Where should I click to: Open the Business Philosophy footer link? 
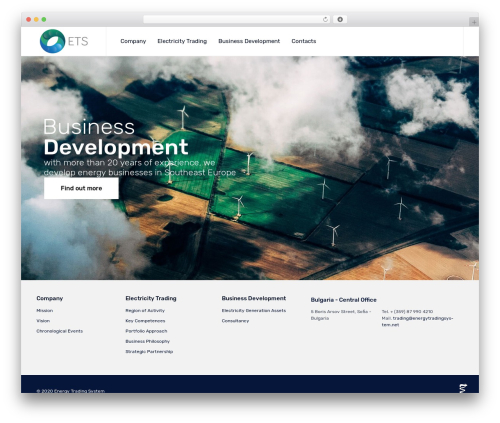click(x=147, y=341)
